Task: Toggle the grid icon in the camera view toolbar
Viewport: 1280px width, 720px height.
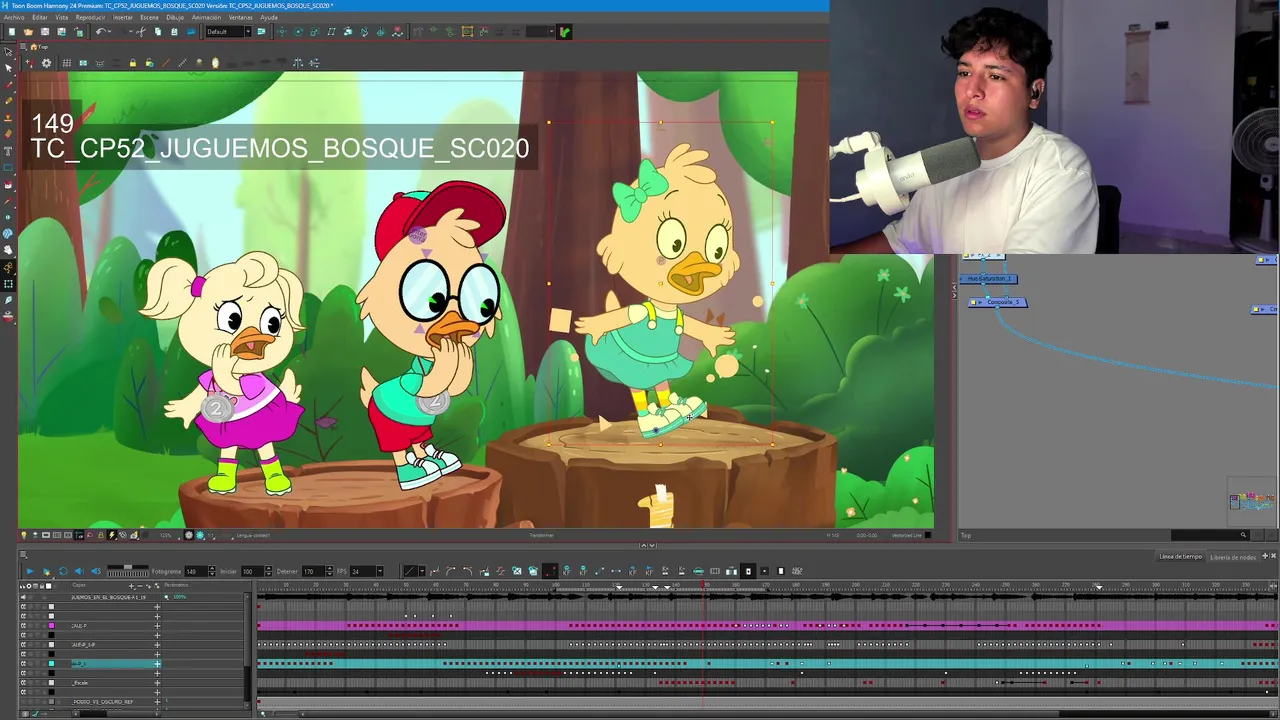Action: [67, 63]
